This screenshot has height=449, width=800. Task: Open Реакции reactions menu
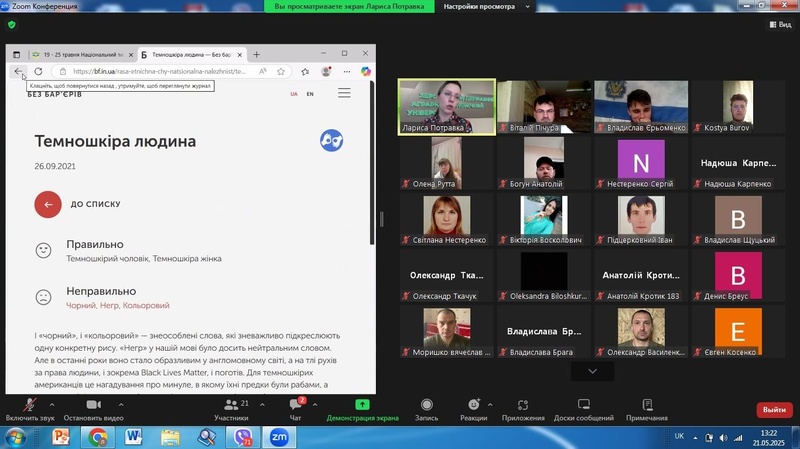point(473,410)
